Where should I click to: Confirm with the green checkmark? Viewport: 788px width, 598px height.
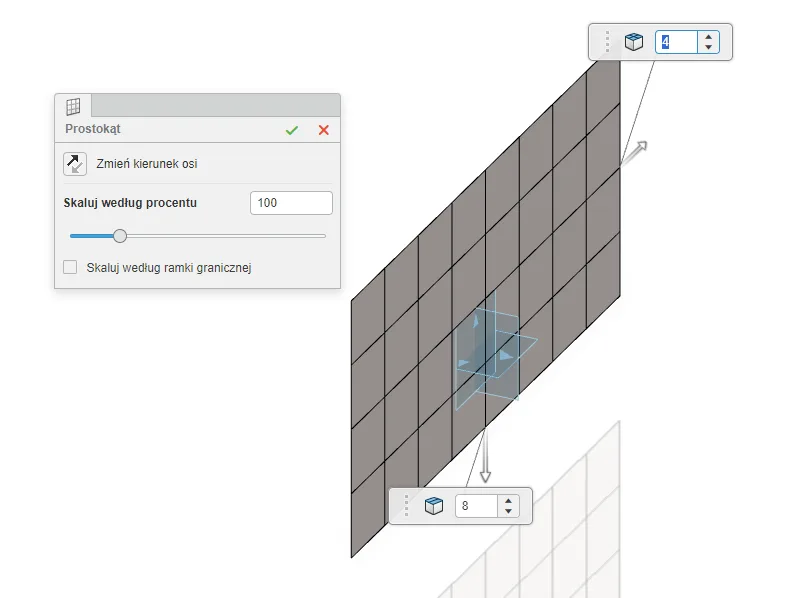291,130
